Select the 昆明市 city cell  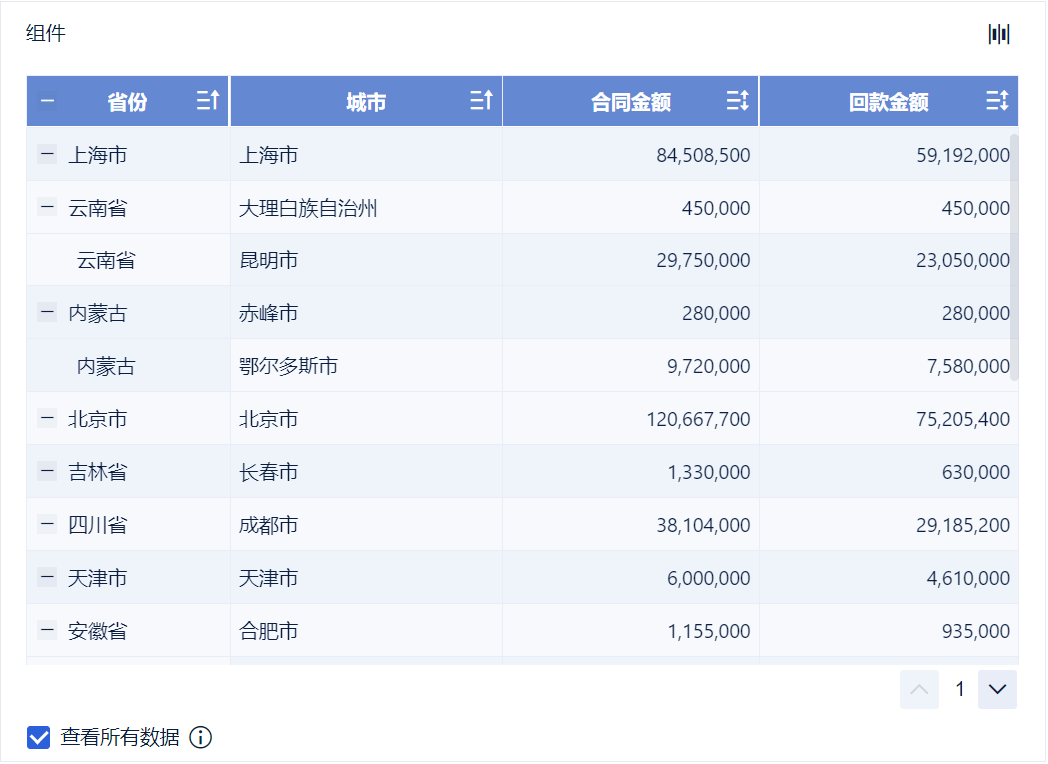click(269, 260)
